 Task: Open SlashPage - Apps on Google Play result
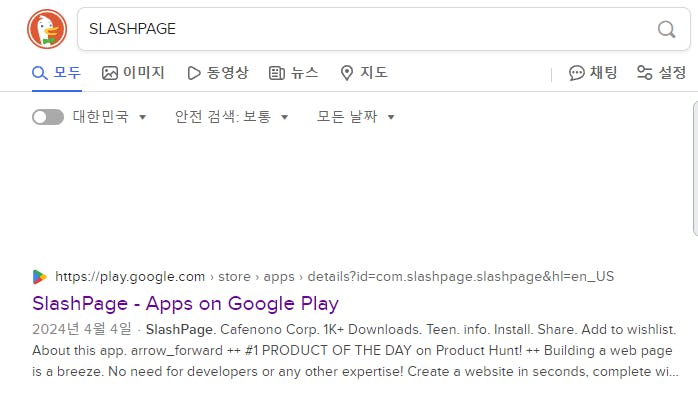pyautogui.click(x=185, y=304)
